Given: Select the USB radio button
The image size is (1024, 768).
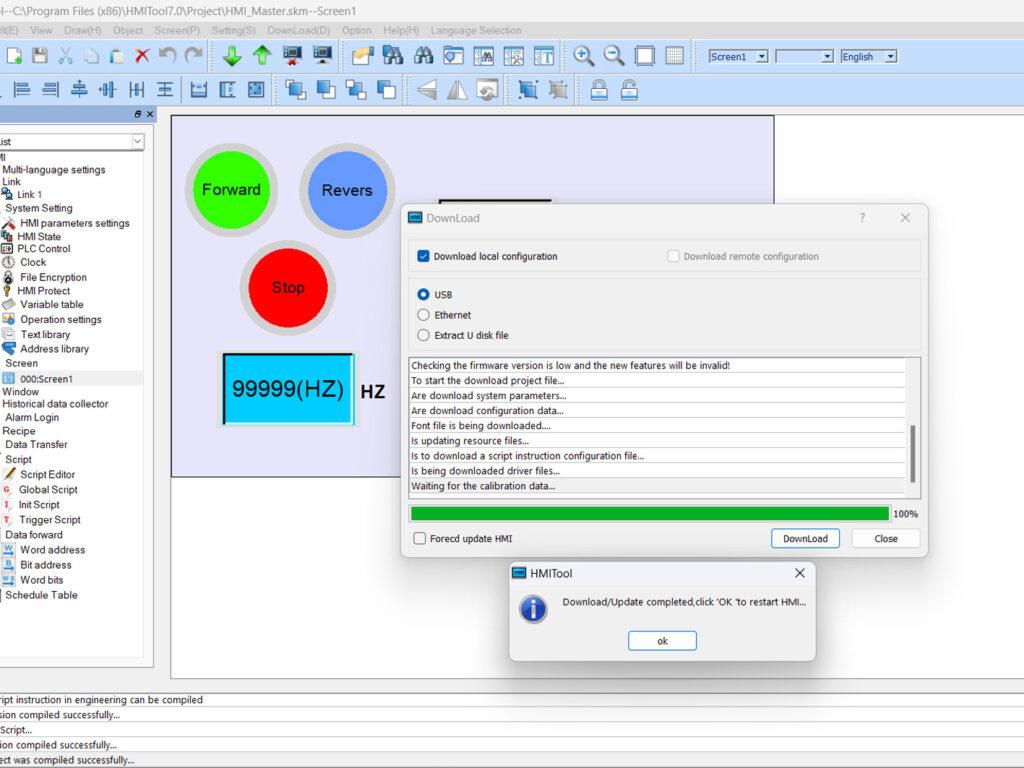Looking at the screenshot, I should point(423,295).
